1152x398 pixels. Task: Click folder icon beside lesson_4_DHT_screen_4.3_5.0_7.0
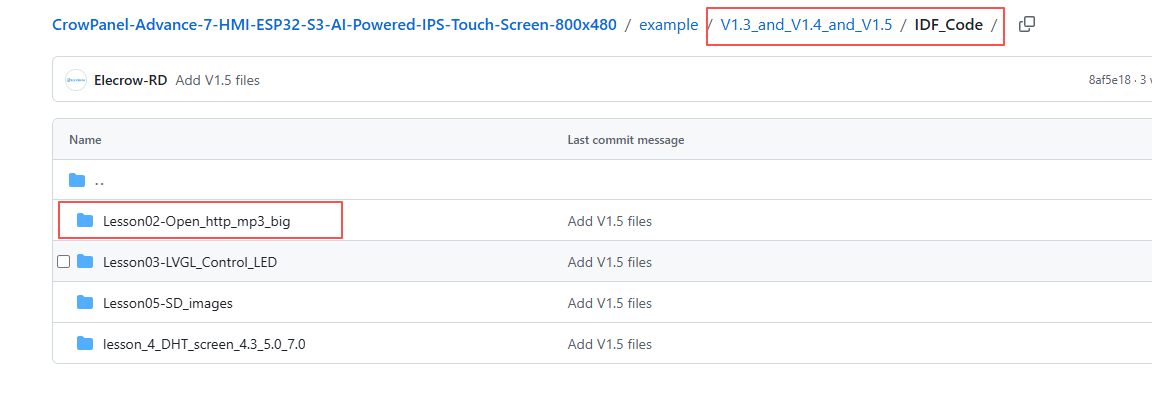85,344
